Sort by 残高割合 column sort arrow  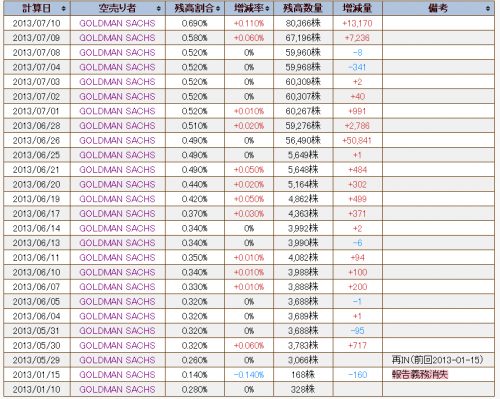coord(218,8)
